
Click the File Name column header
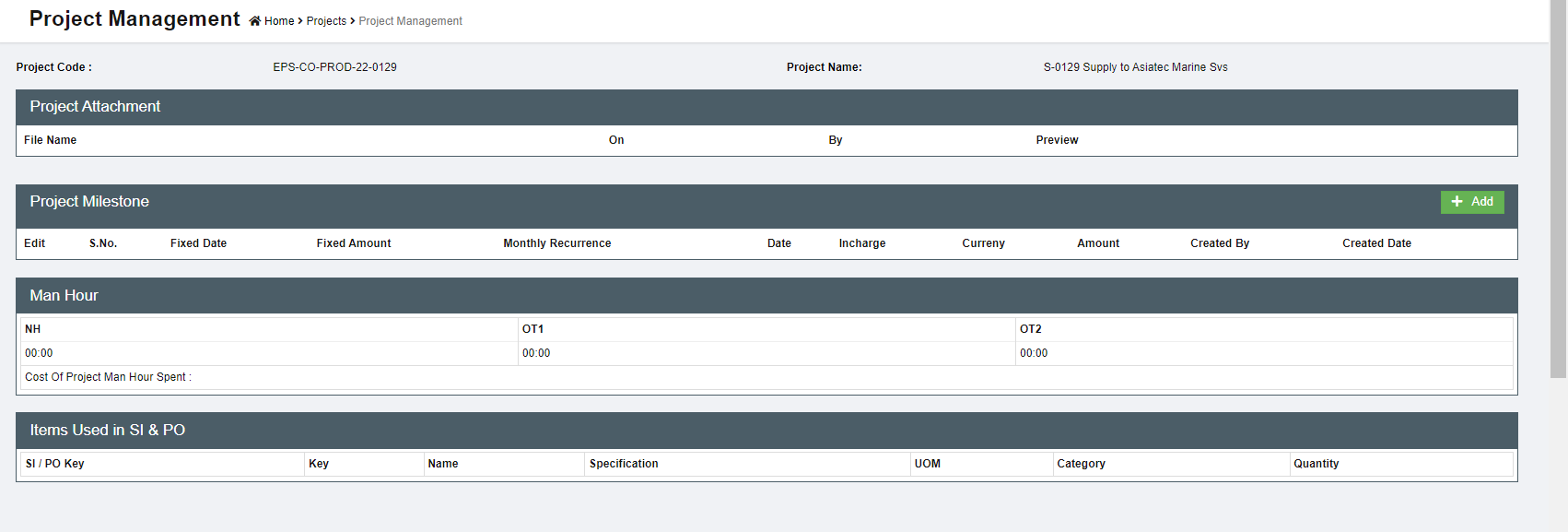click(x=51, y=140)
